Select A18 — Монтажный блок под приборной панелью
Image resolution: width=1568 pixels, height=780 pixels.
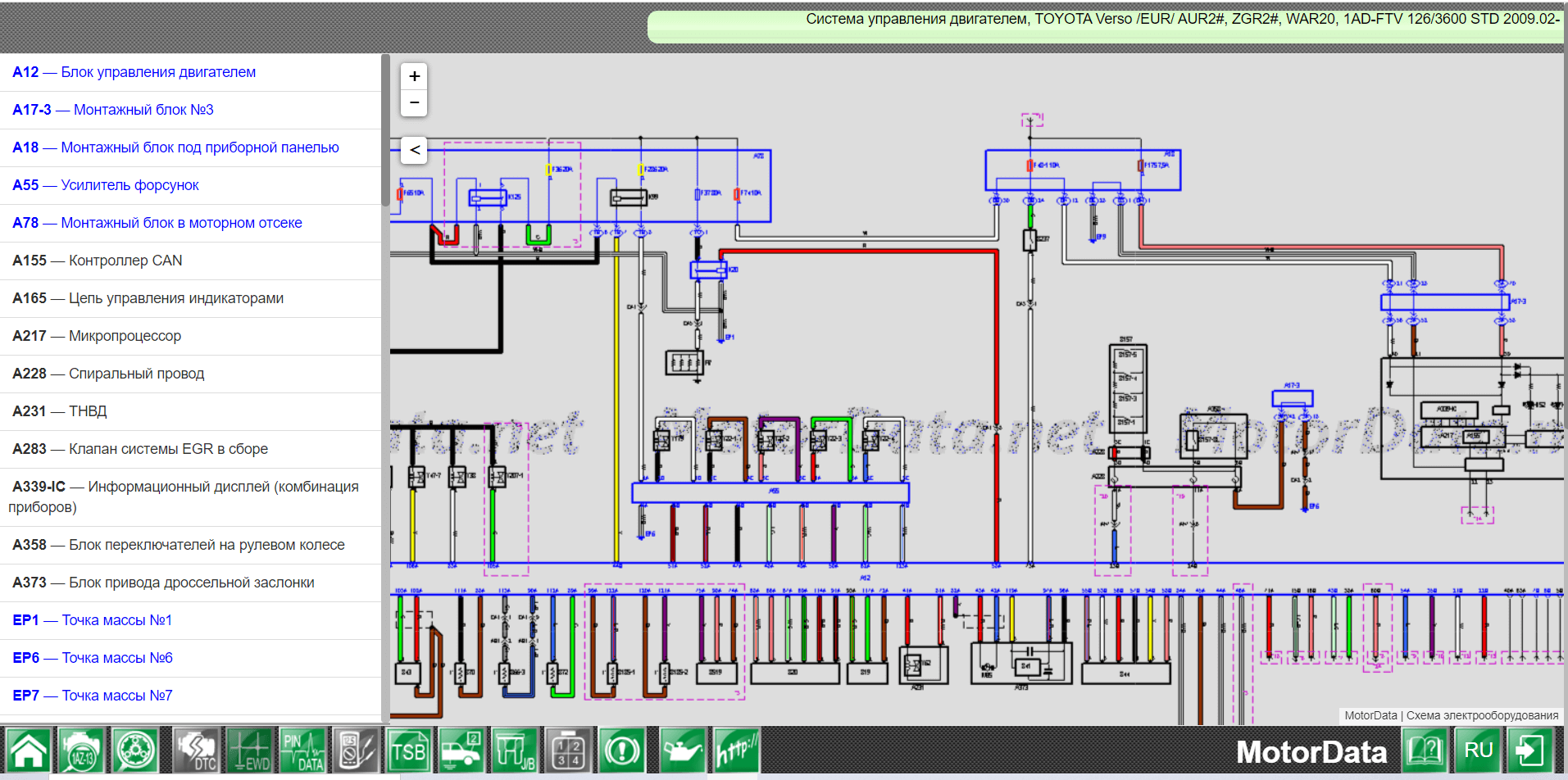pos(190,147)
